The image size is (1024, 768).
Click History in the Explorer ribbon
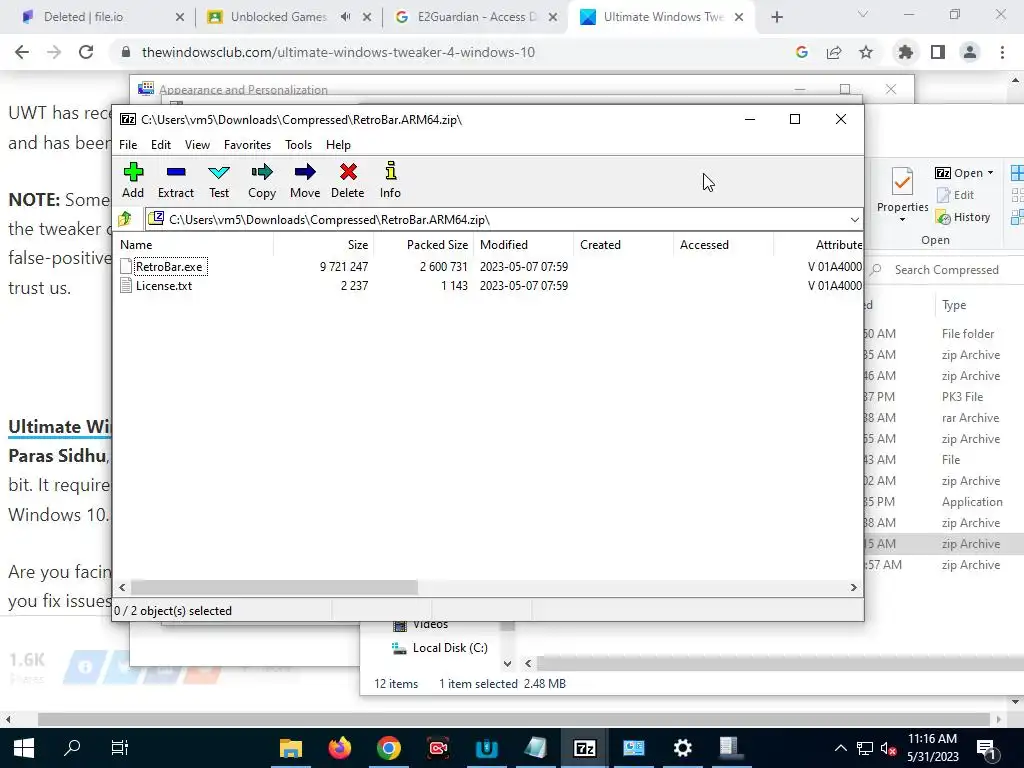[x=963, y=217]
